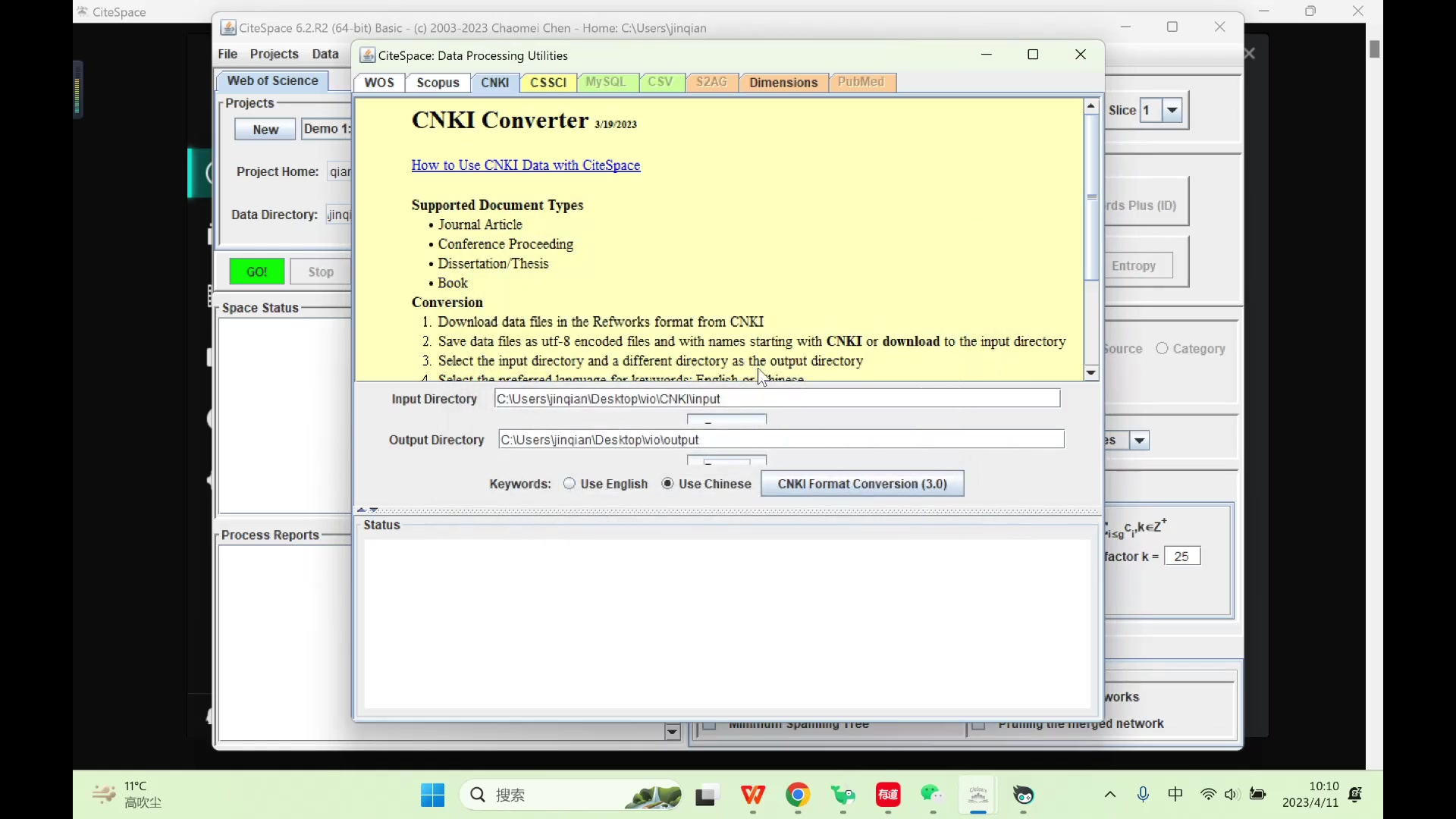Switch to the S2AG tab

coord(712,82)
